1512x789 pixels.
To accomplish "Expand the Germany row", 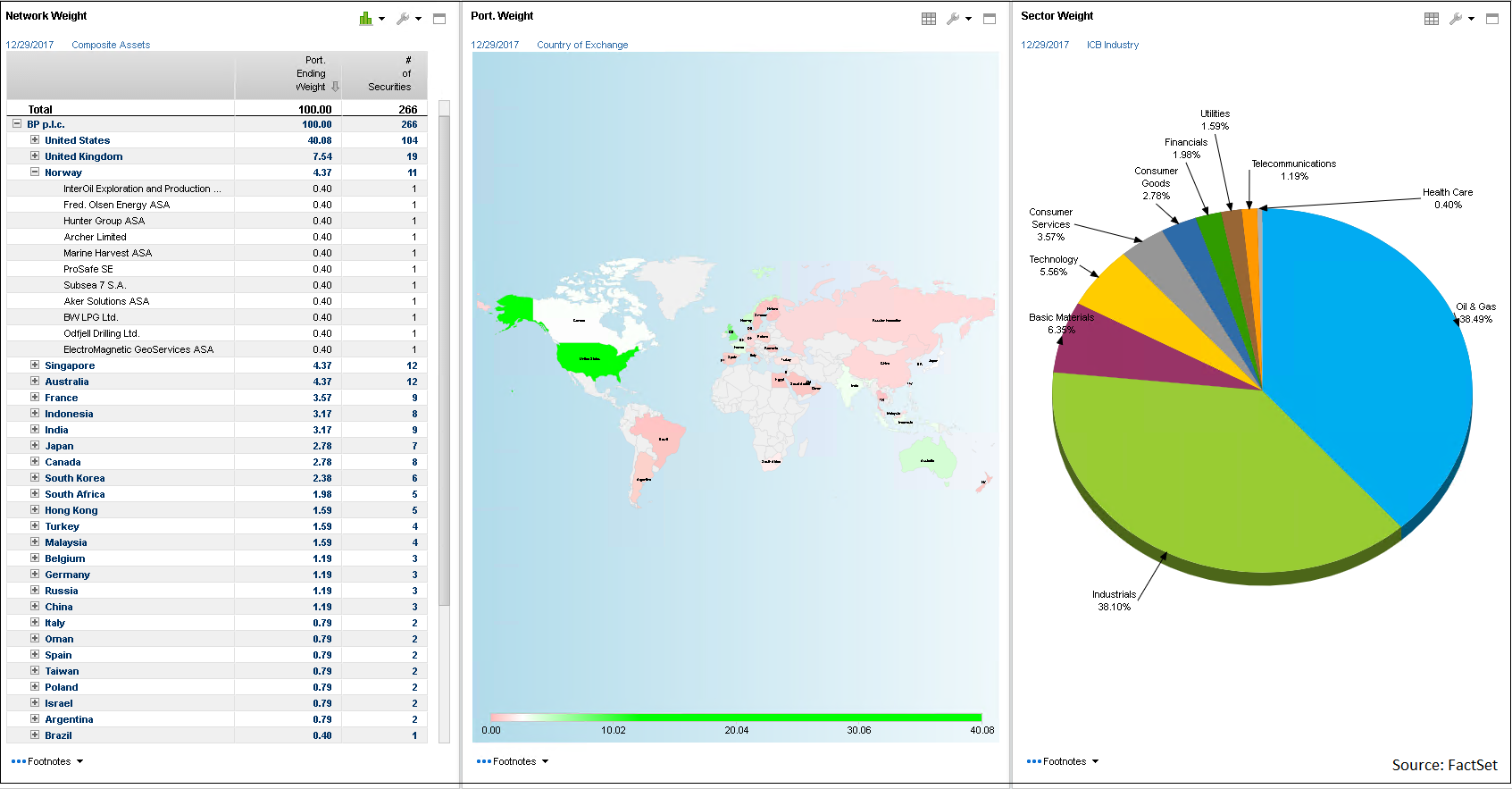I will coord(35,575).
